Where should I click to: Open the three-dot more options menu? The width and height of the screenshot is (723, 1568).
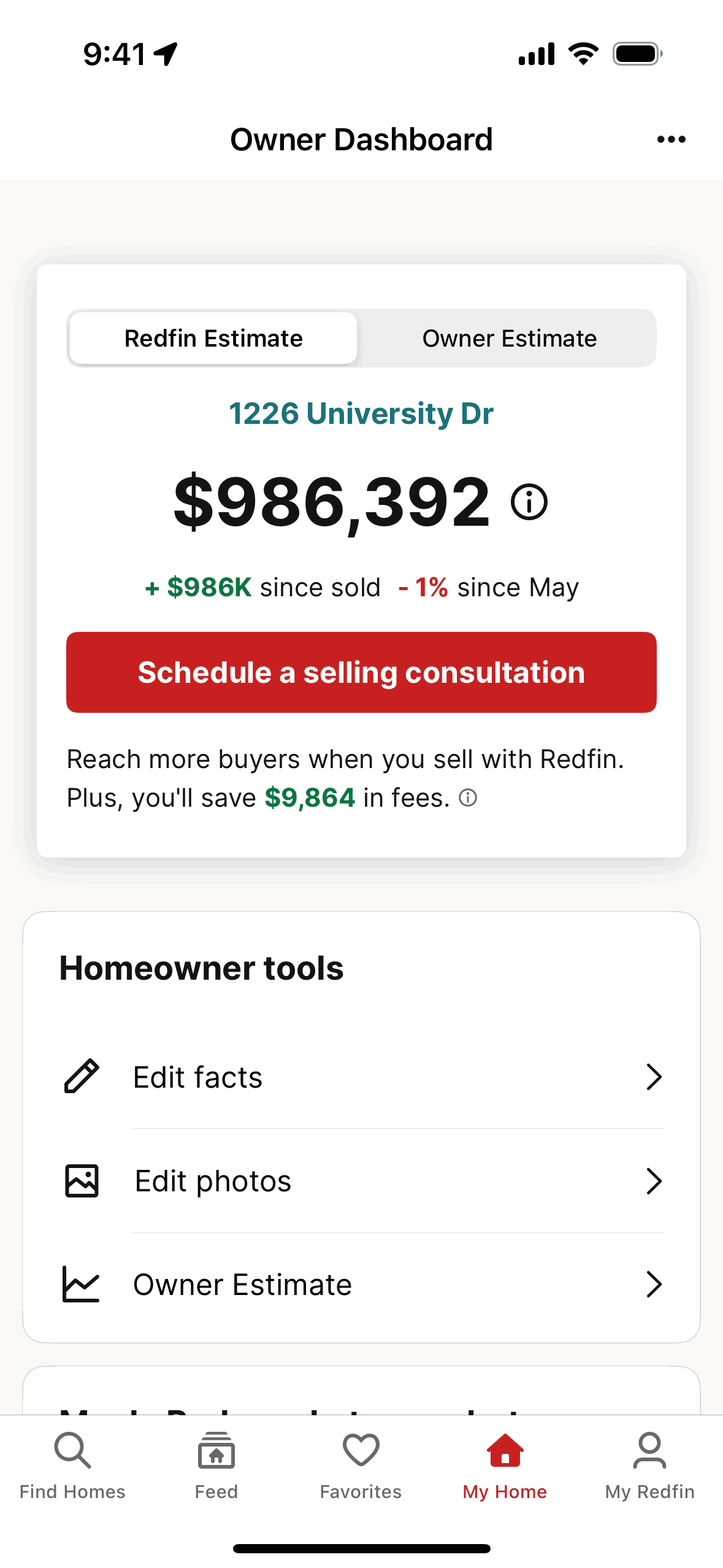671,140
